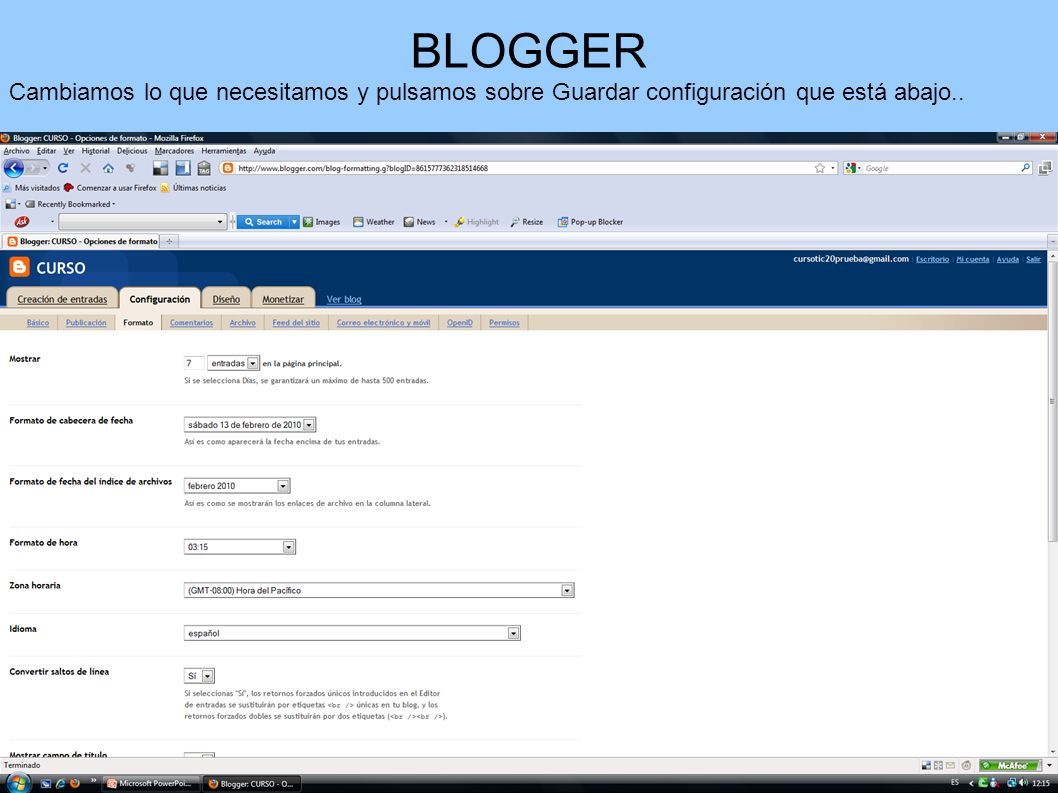Click the Blogger favicon in address bar

(228, 168)
